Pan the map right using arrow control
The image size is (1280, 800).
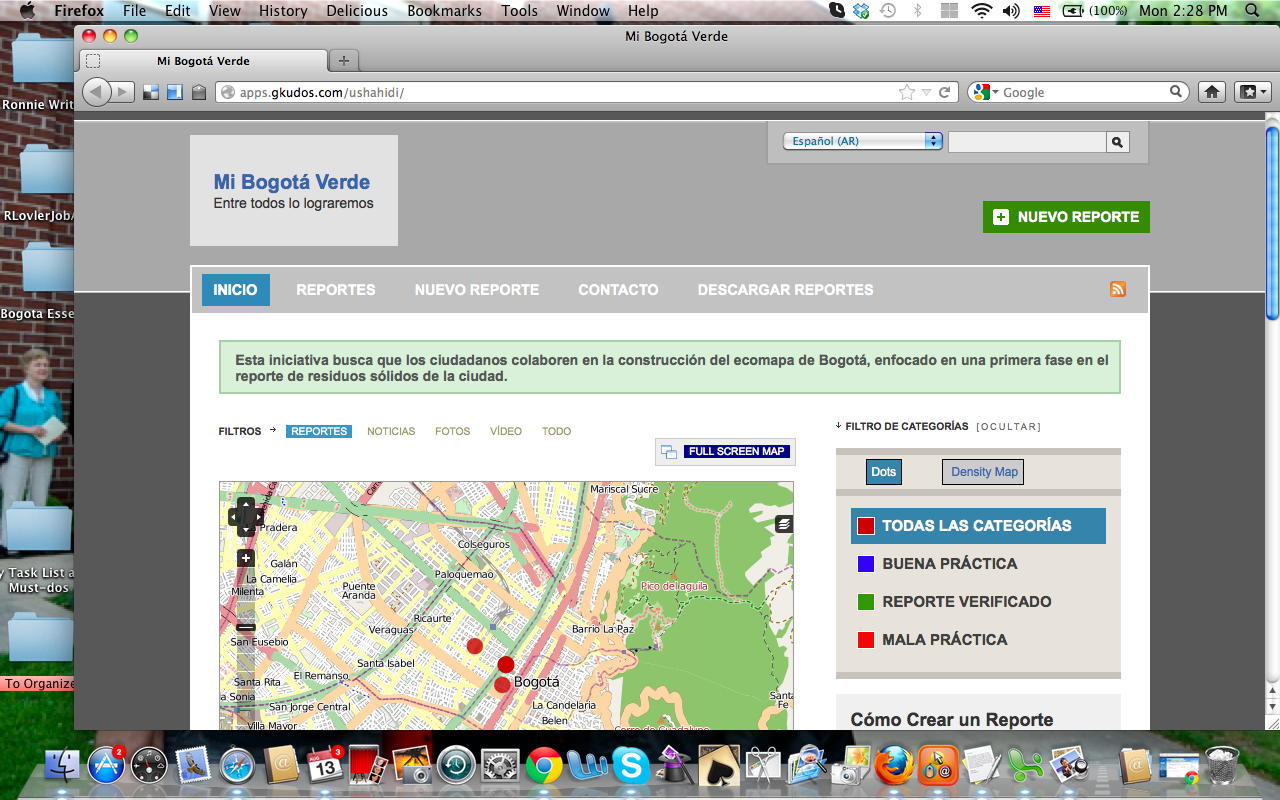(258, 517)
